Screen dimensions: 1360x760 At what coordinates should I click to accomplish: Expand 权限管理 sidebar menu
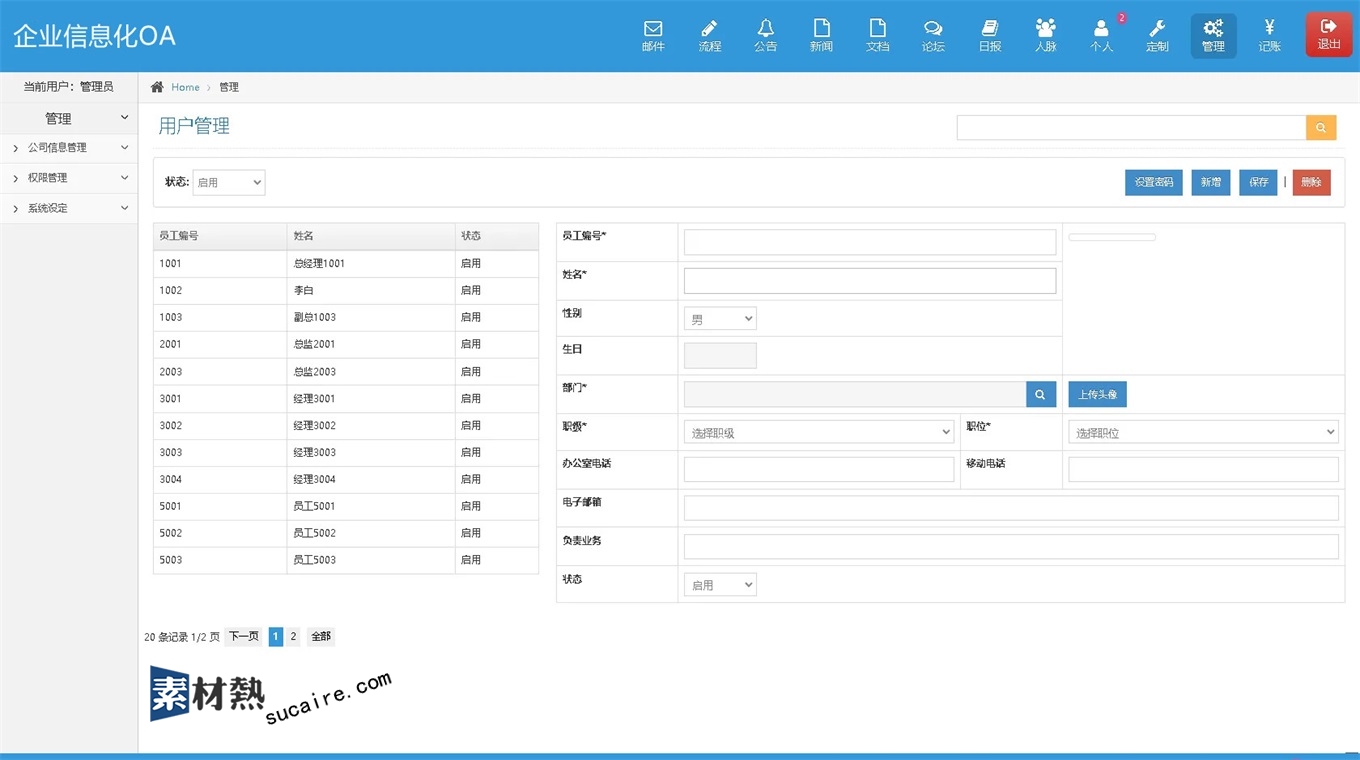[x=69, y=178]
